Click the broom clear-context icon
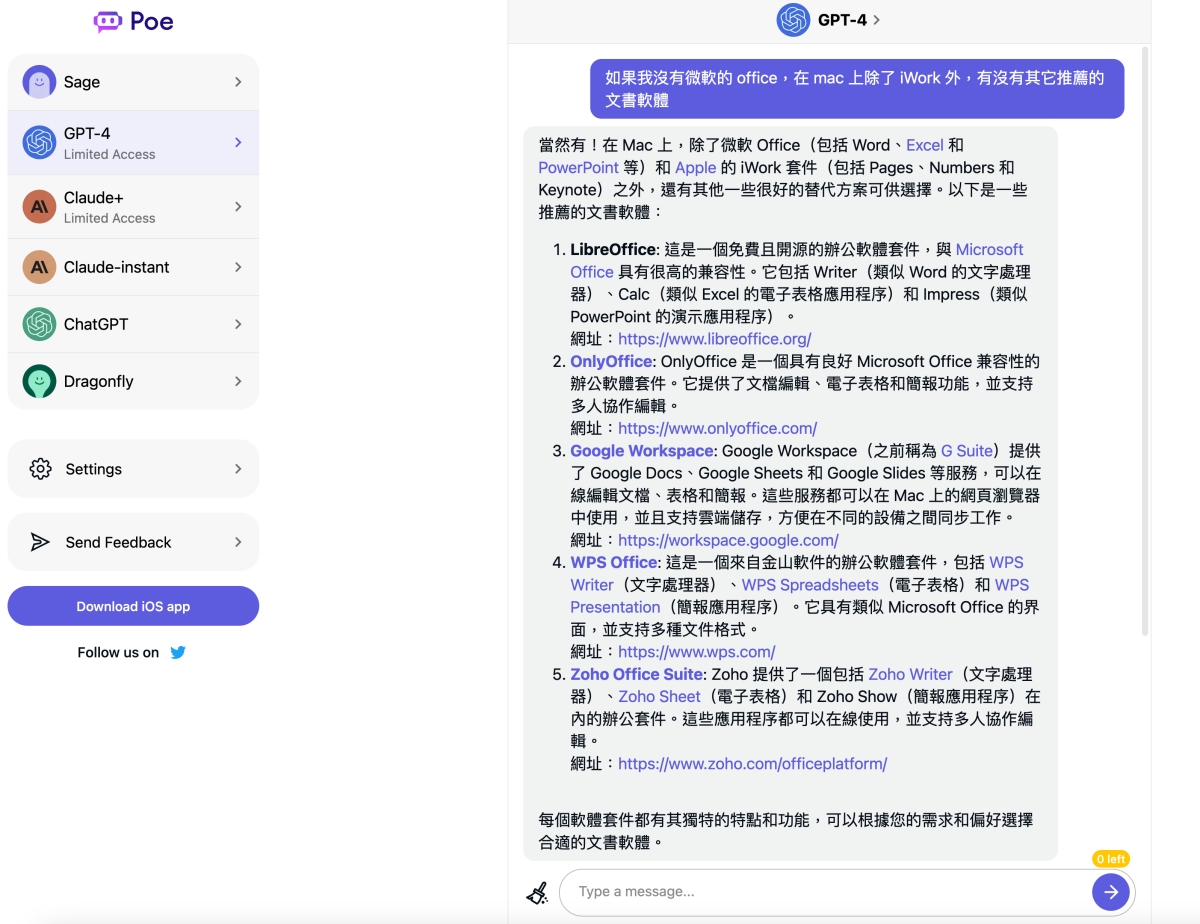Screen dimensions: 1200x924 537,892
